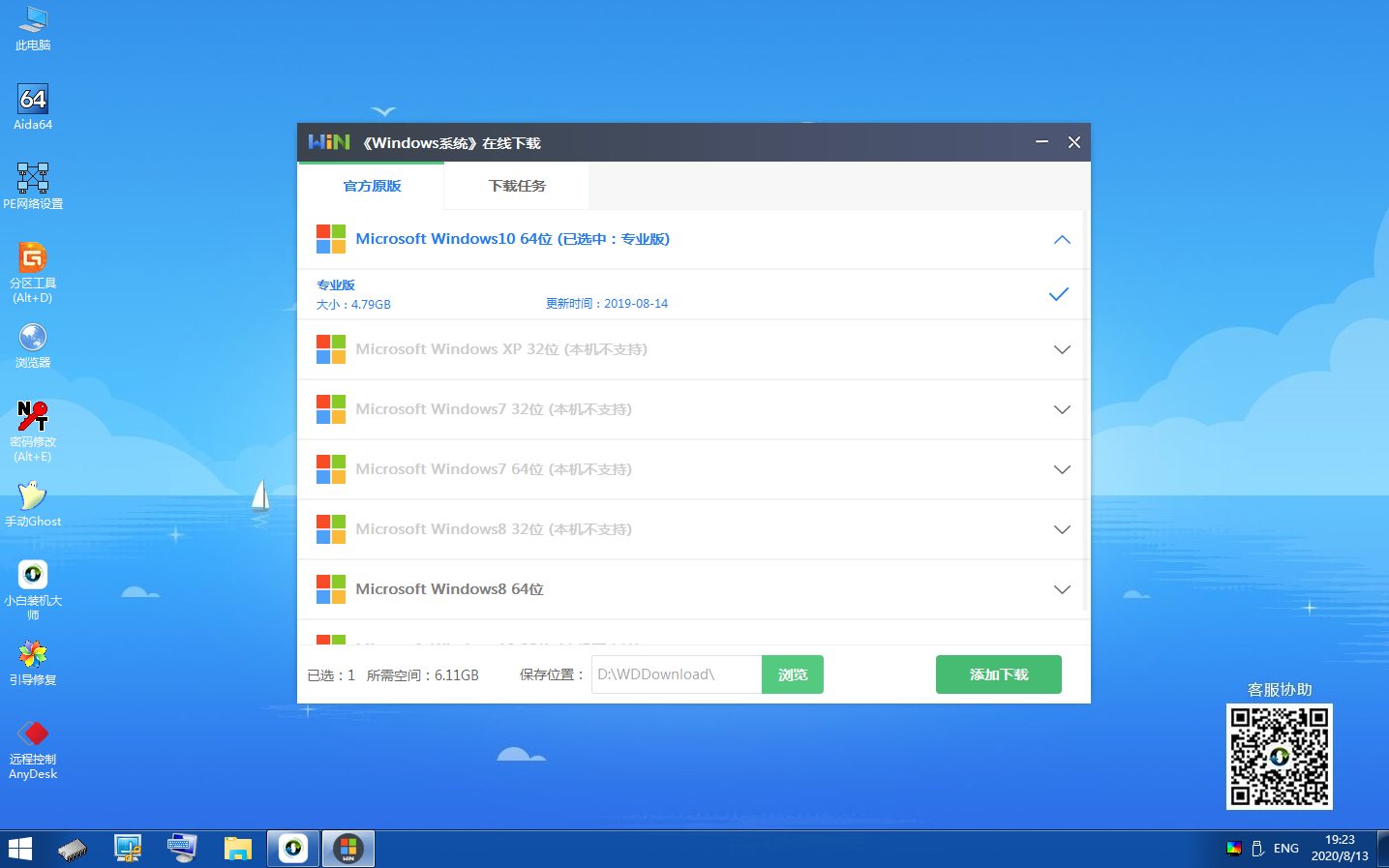
Task: Open File Explorer from the taskbar
Action: click(237, 850)
